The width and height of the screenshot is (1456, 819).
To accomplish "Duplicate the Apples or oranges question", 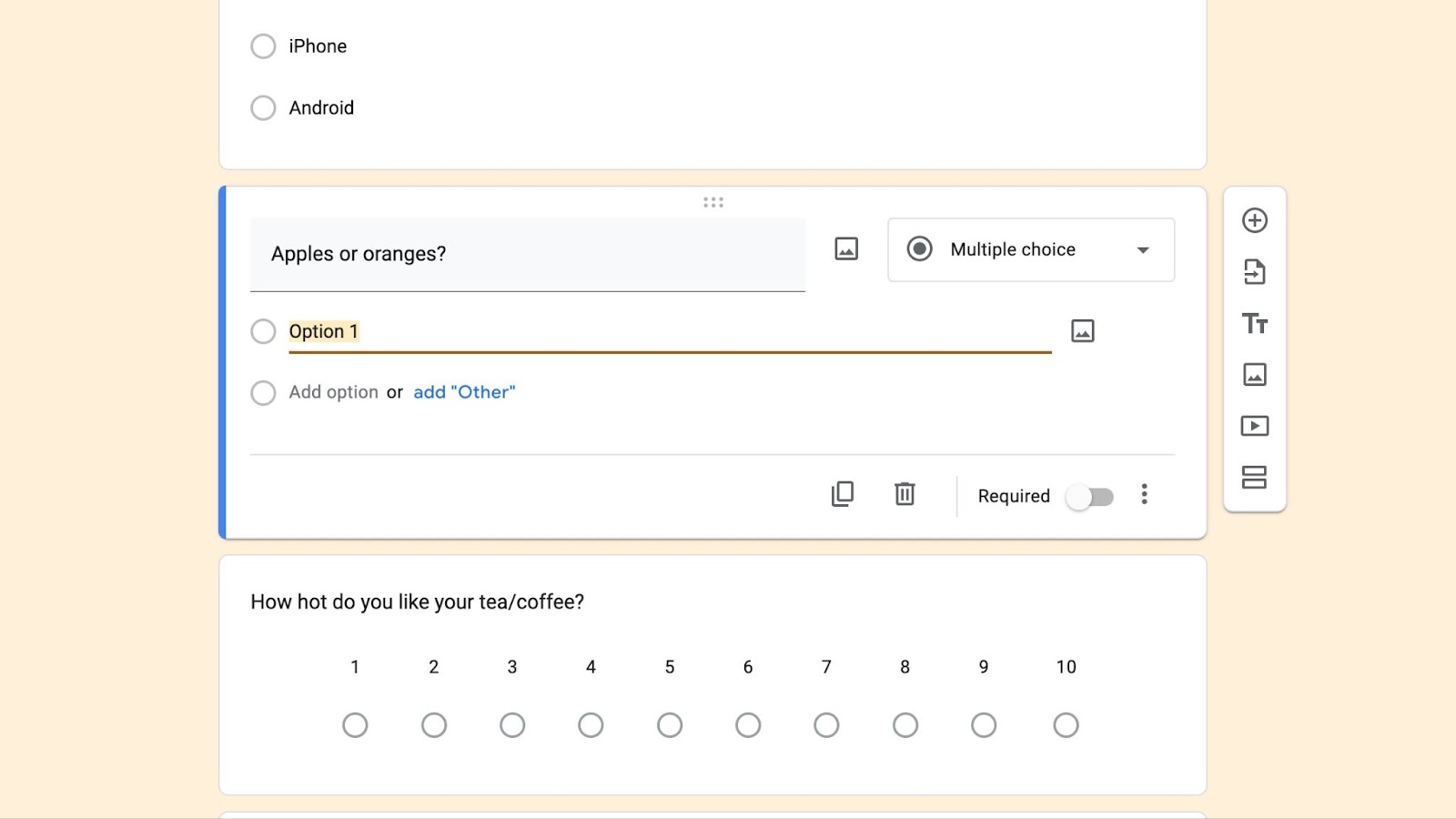I will [x=843, y=494].
